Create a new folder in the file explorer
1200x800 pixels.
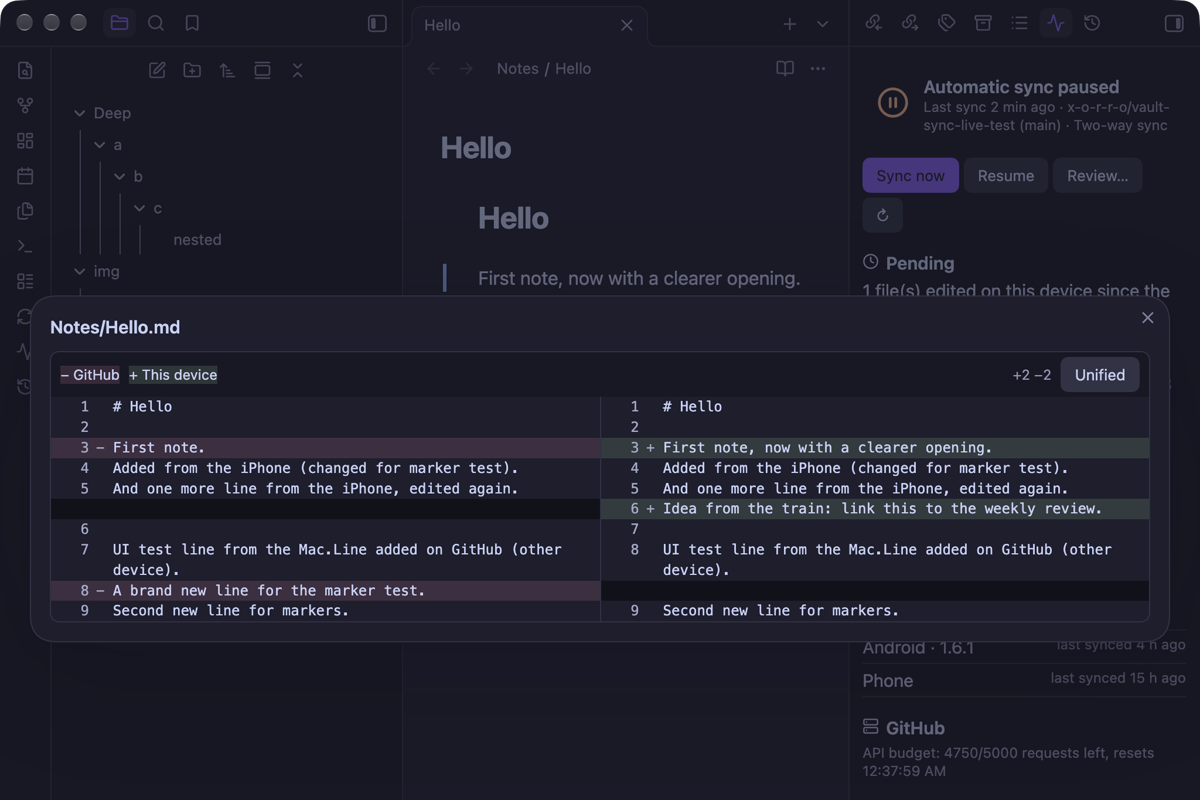[192, 70]
